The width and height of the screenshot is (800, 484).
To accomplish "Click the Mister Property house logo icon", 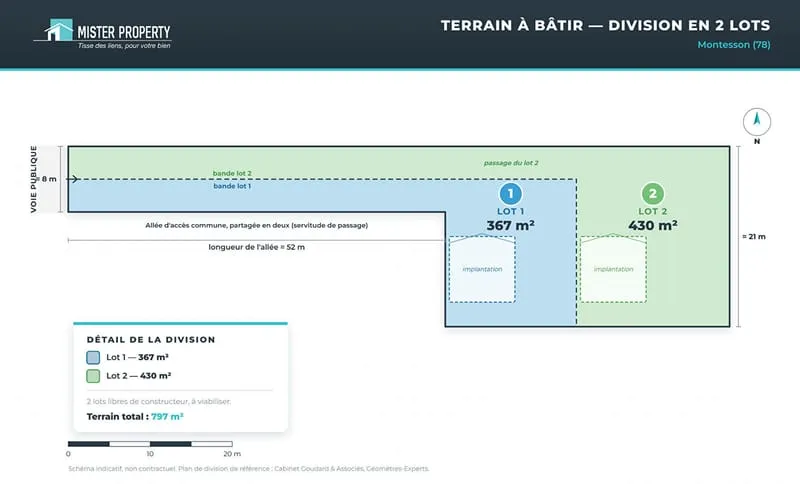I will click(59, 30).
